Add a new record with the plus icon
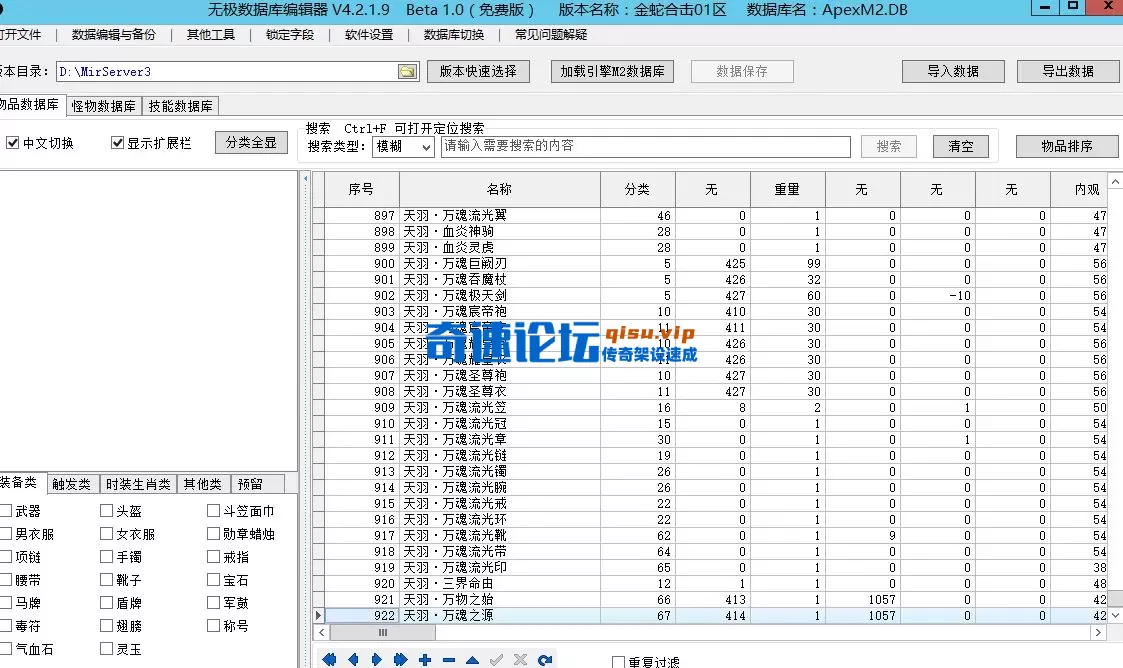Screen dimensions: 1123x668 coord(426,658)
